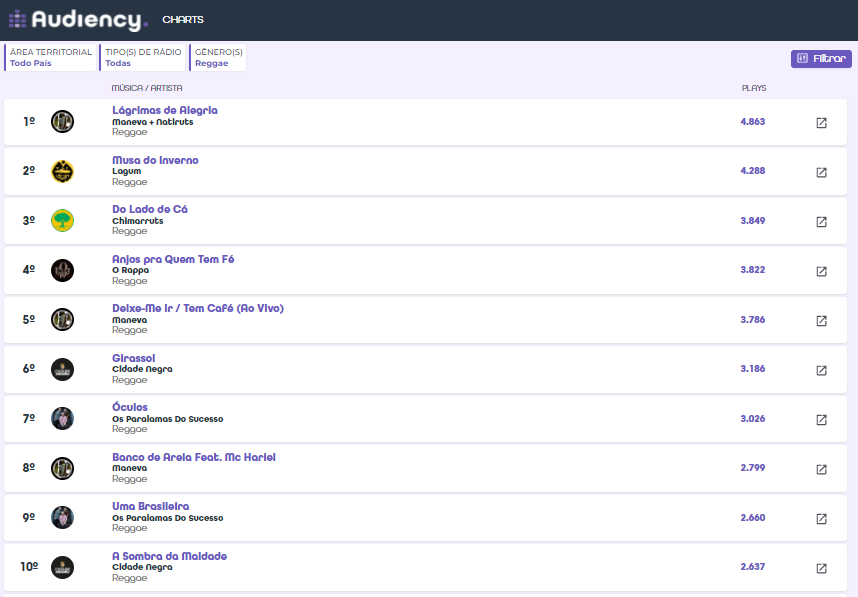858x597 pixels.
Task: Open external link for Musa do Inverno
Action: pos(821,172)
